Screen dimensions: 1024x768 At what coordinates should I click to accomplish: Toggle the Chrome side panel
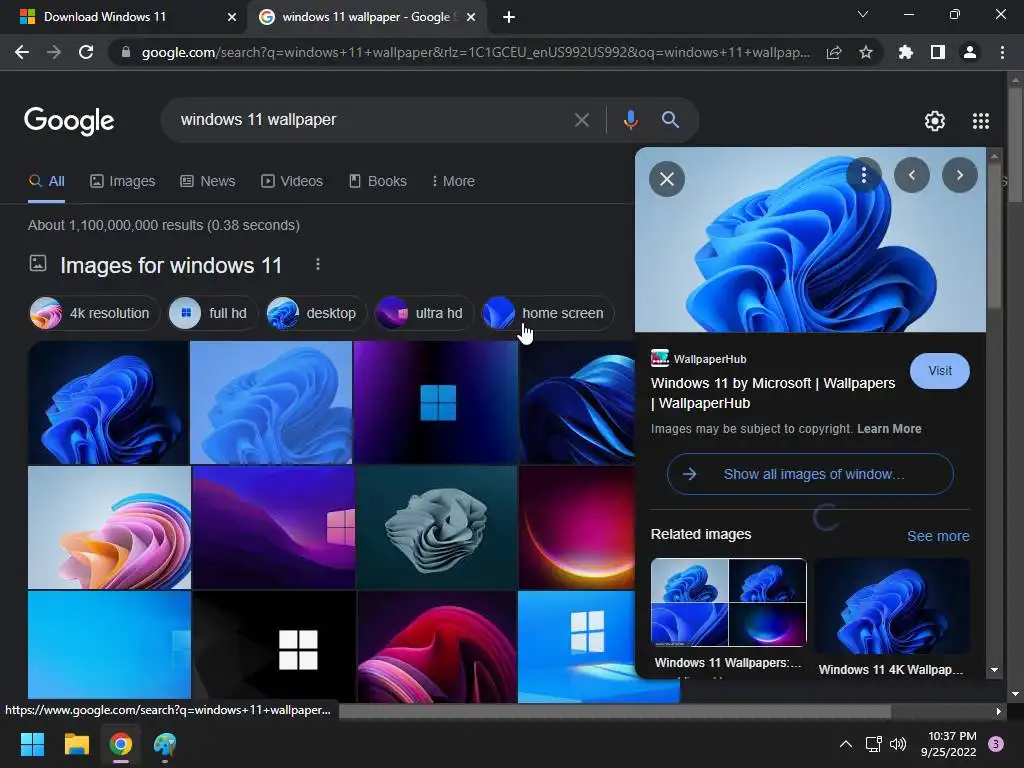tap(938, 52)
